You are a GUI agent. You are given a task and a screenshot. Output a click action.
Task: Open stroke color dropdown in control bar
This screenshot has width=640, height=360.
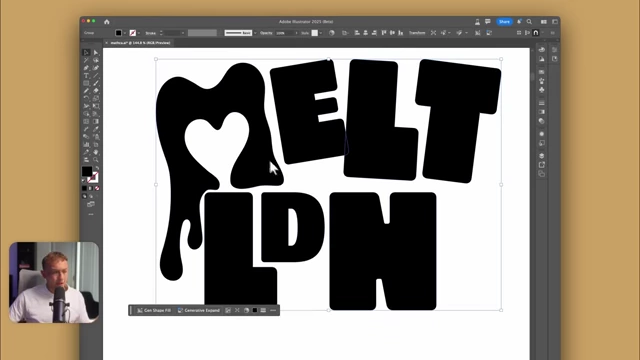point(139,33)
